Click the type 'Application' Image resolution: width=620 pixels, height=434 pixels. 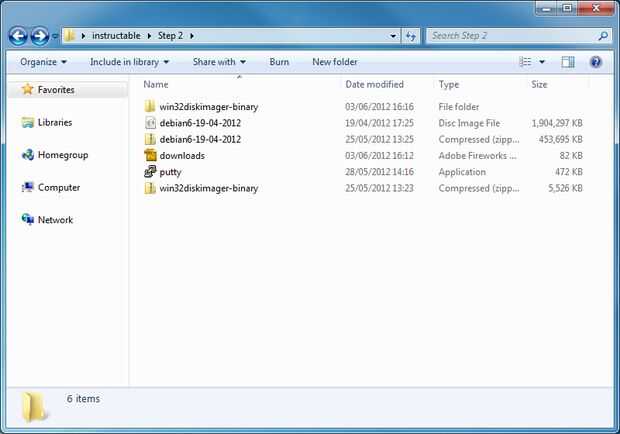pos(462,172)
